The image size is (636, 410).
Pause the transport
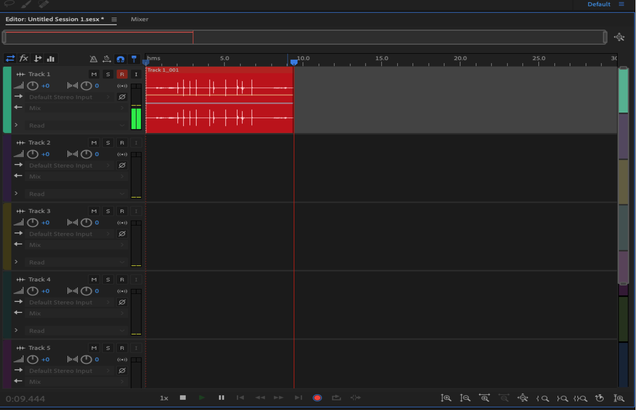[x=221, y=398]
